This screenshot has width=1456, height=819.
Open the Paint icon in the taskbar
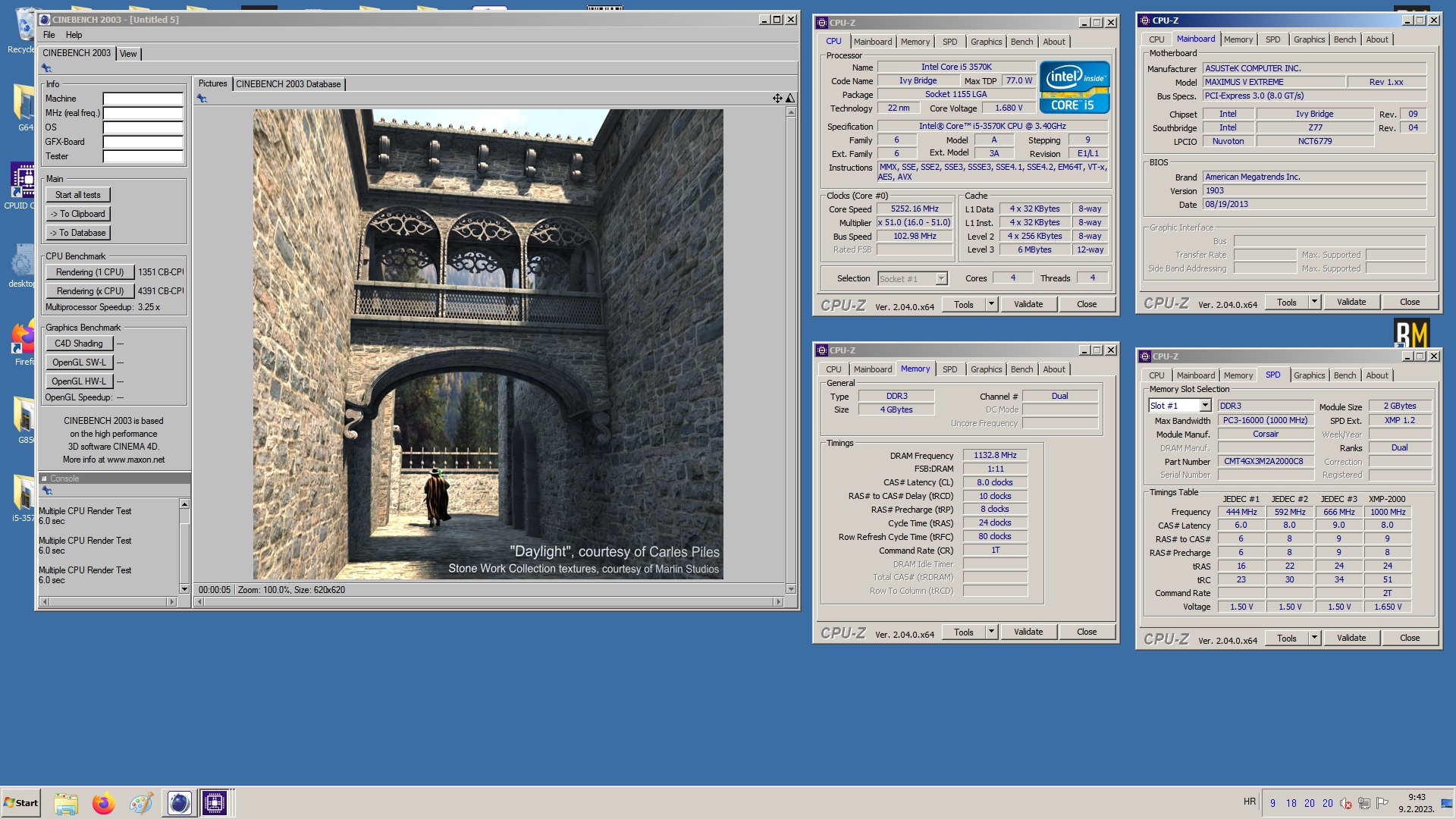point(140,803)
